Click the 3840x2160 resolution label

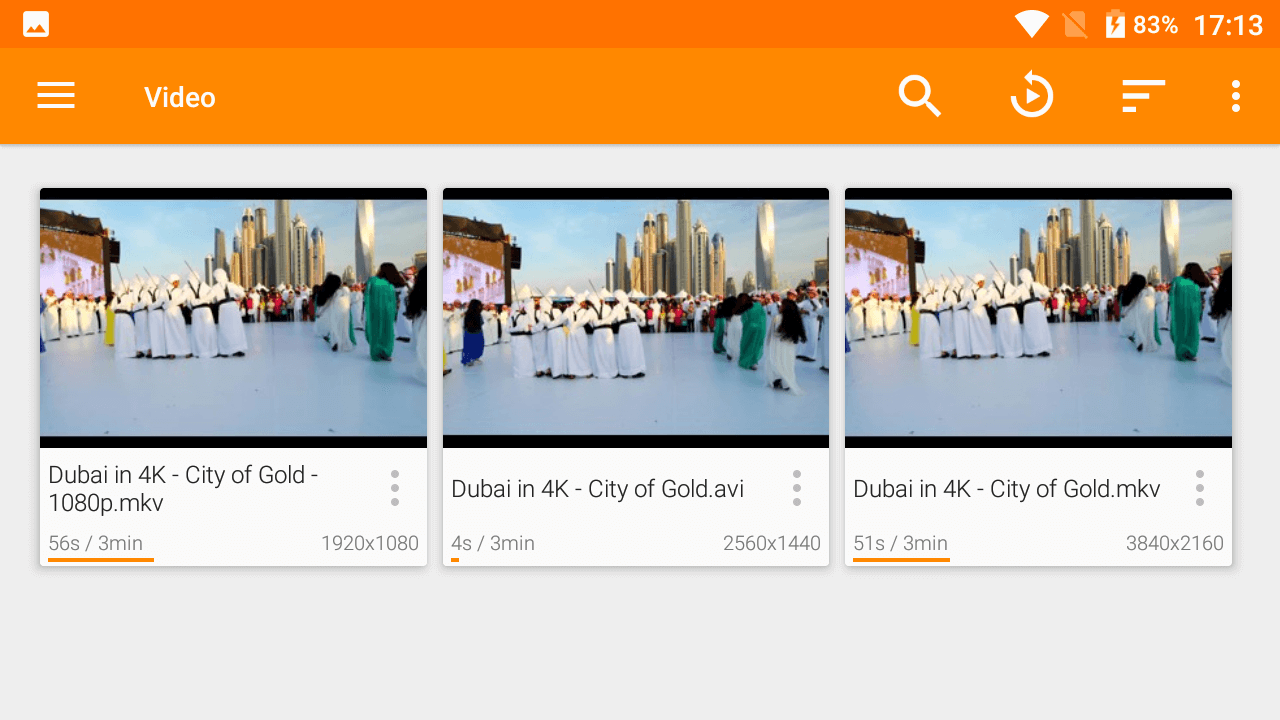[1175, 543]
